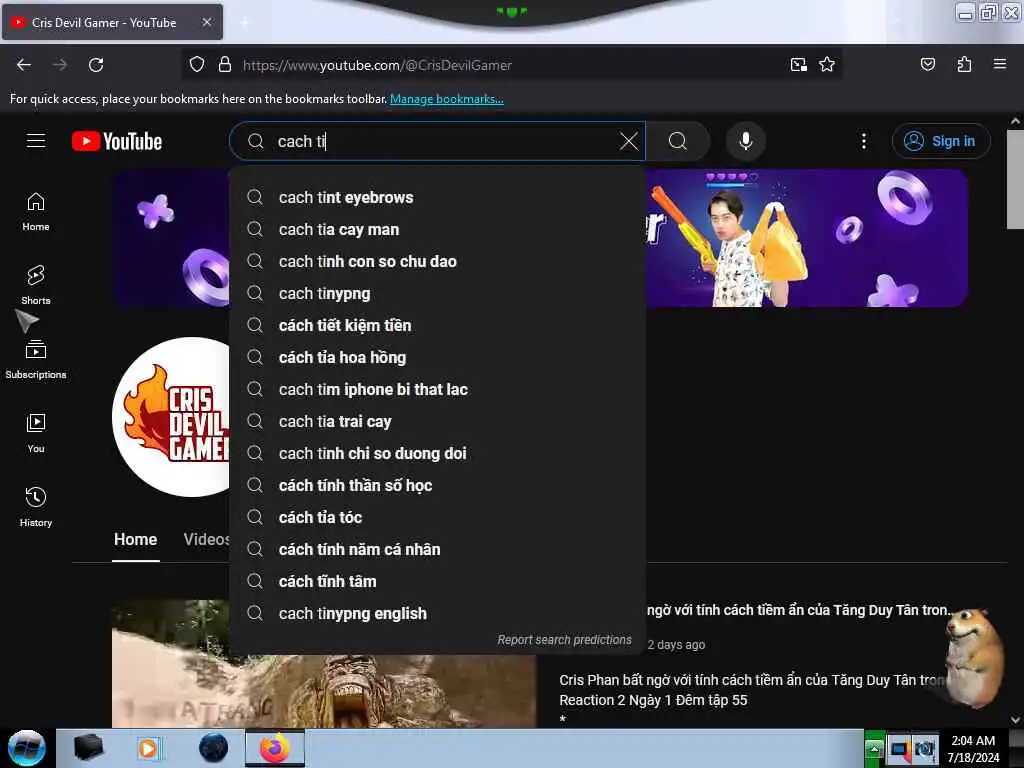Open History in the YouTube sidebar

pyautogui.click(x=36, y=507)
